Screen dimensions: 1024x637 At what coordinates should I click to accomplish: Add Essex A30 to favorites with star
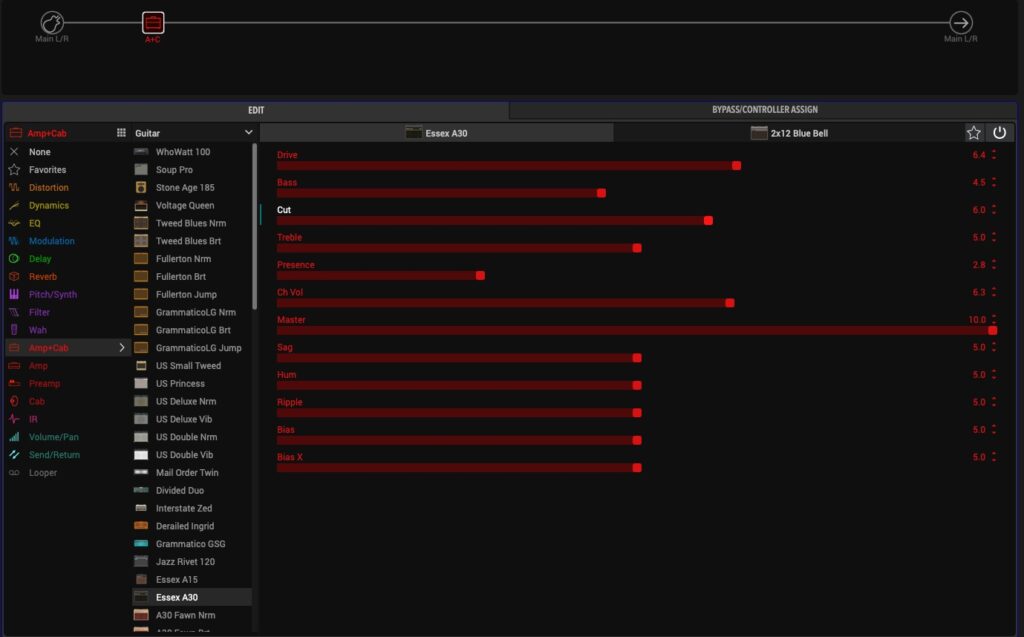click(973, 133)
